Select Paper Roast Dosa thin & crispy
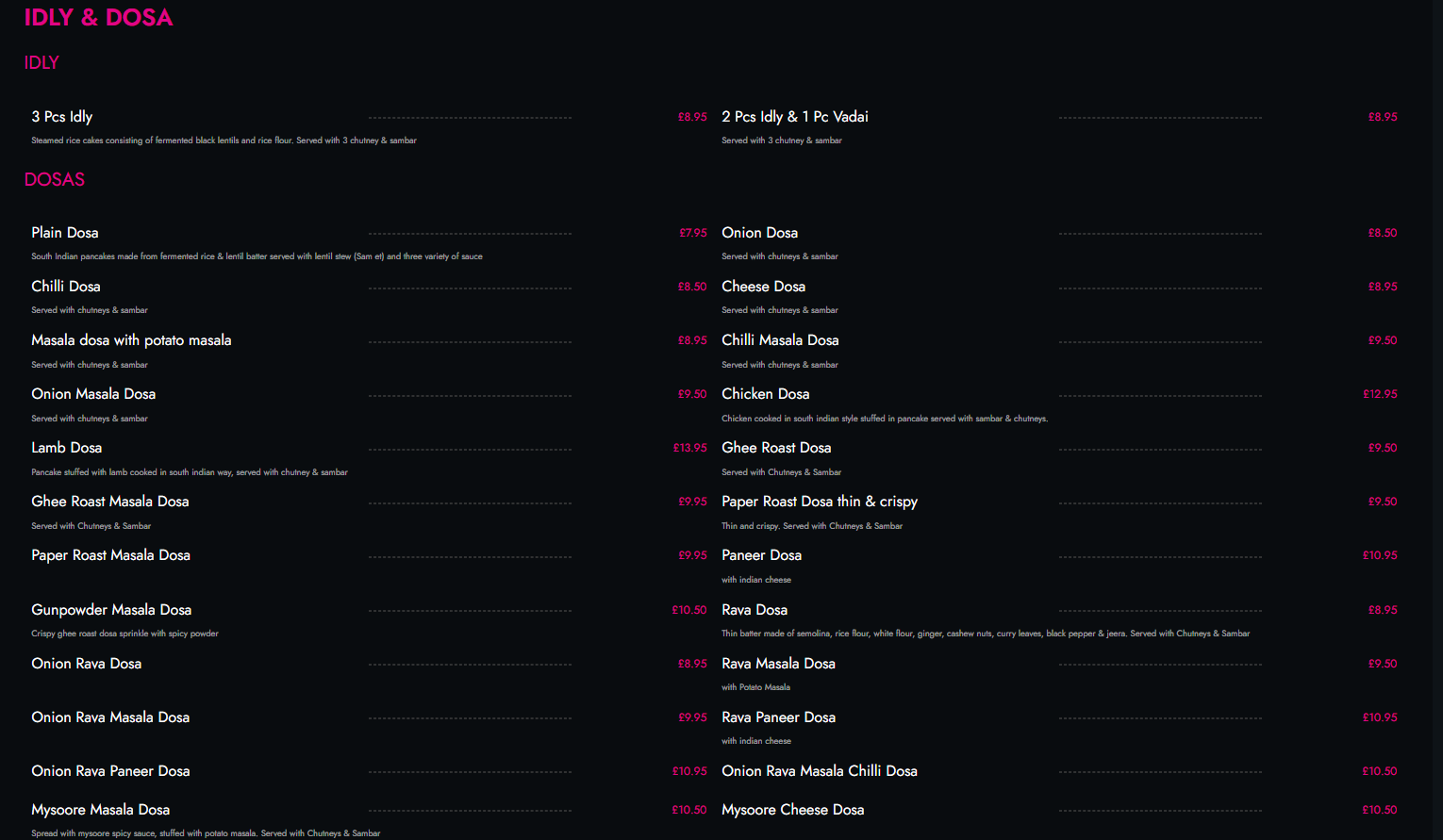 819,502
